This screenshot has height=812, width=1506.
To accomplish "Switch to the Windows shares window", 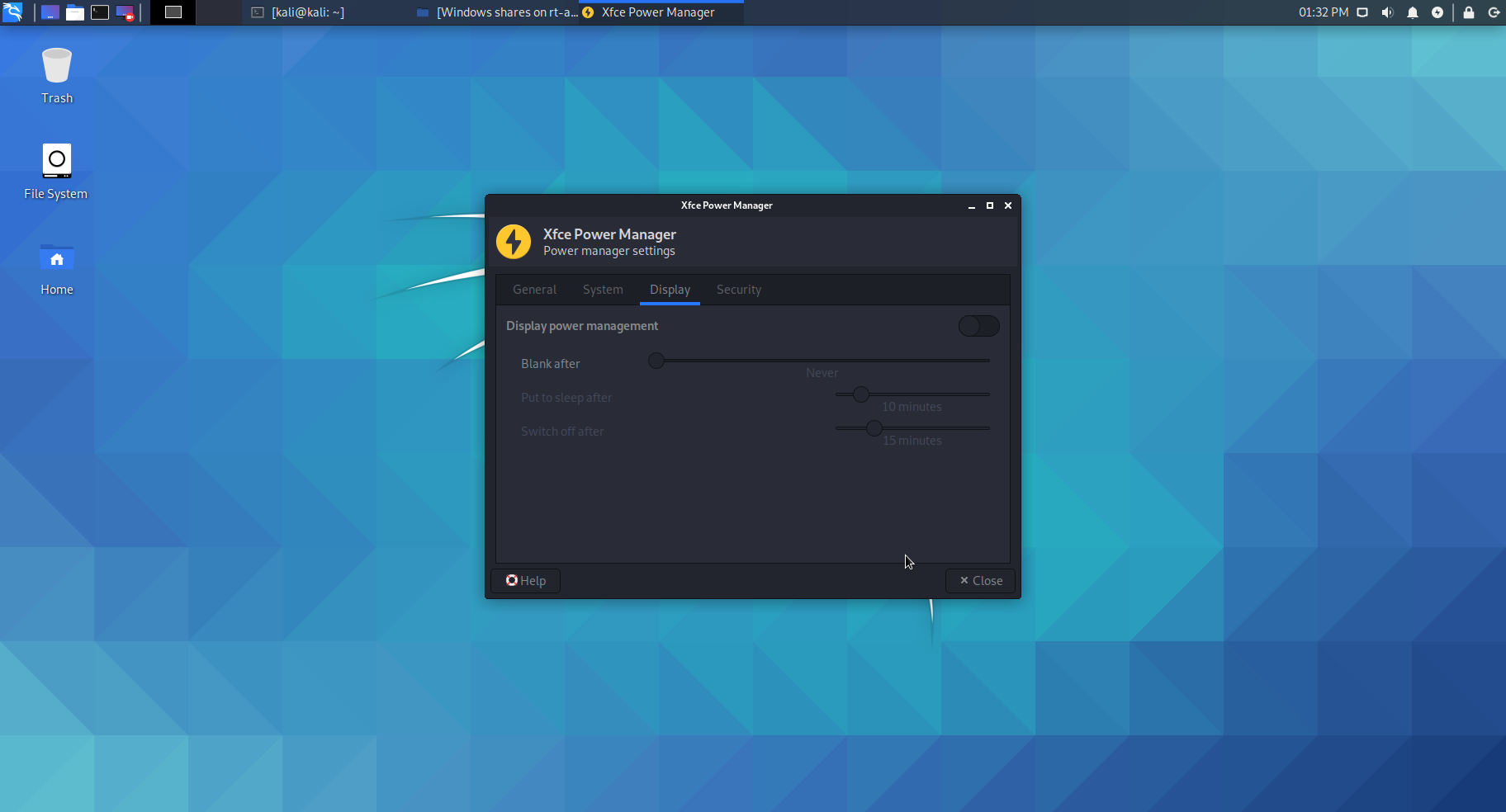I will click(x=496, y=12).
